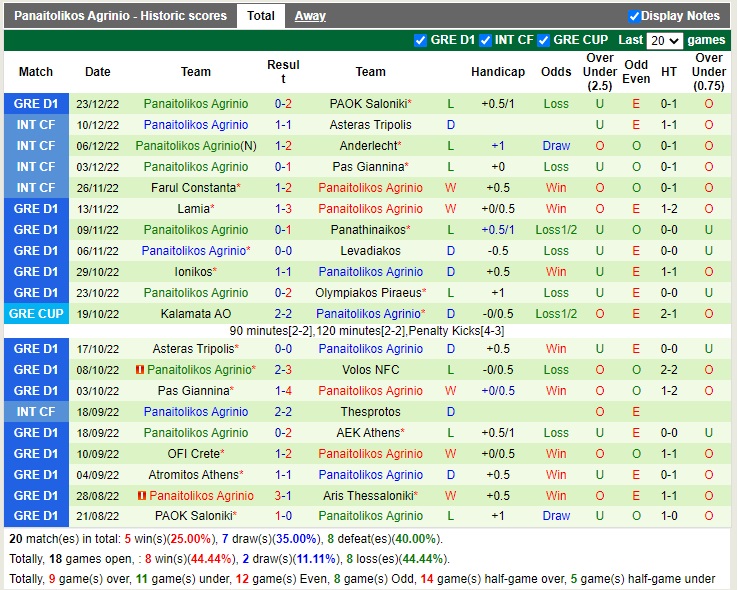
Task: Click the 20 match(es) in total summary line
Action: [x=226, y=539]
